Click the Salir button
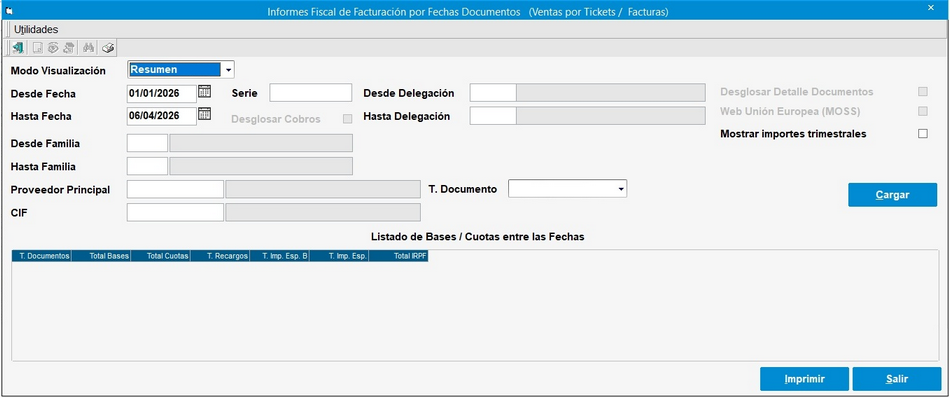Screen dimensions: 950x398 [x=897, y=379]
